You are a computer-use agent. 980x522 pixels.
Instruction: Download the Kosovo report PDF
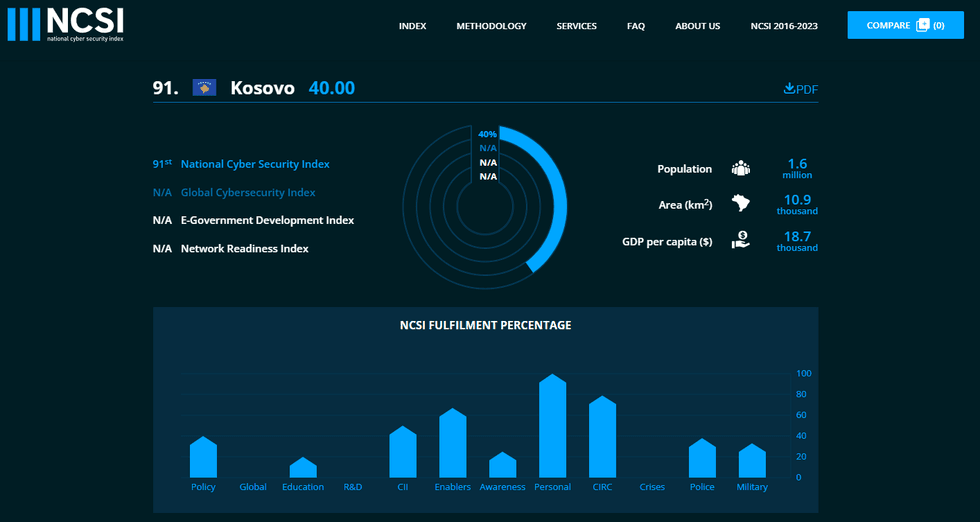(800, 89)
